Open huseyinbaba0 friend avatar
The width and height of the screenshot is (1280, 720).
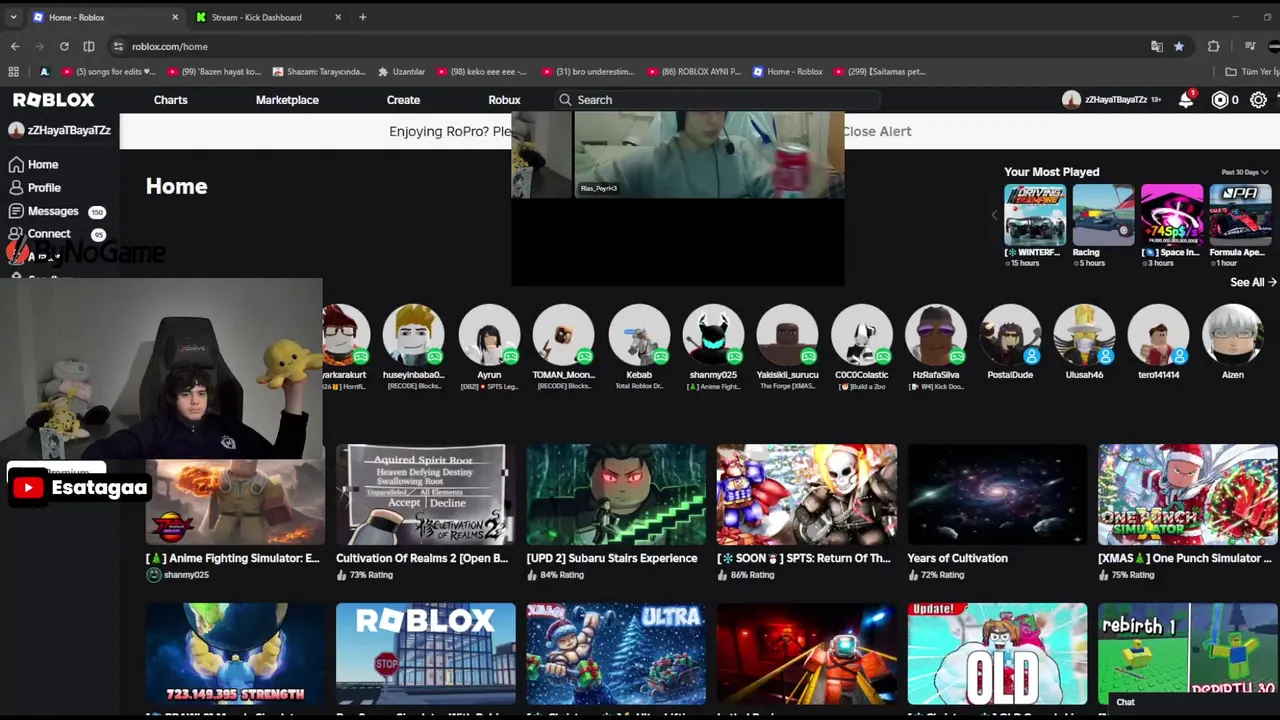tap(414, 336)
